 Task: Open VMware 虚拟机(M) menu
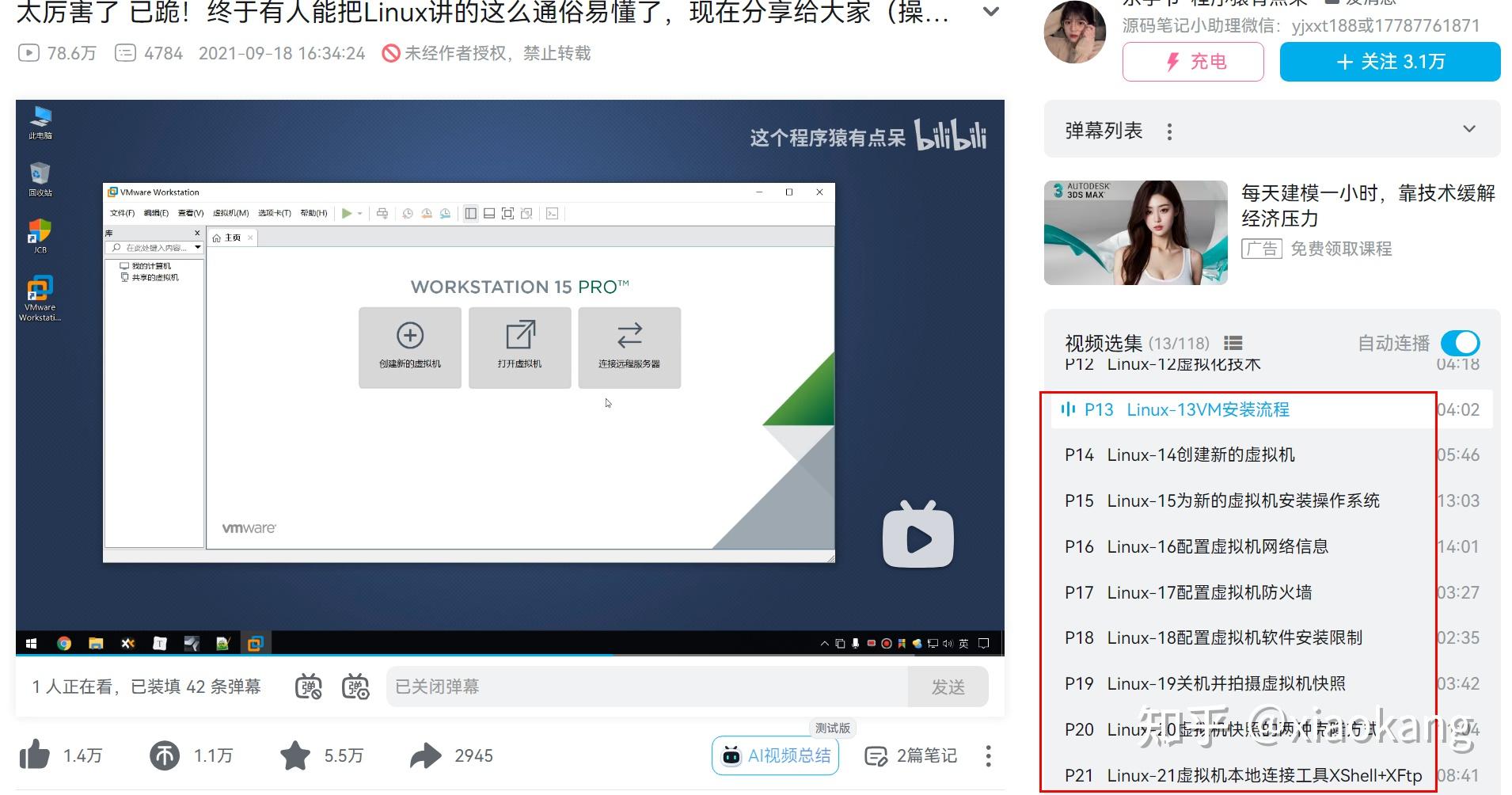(231, 213)
